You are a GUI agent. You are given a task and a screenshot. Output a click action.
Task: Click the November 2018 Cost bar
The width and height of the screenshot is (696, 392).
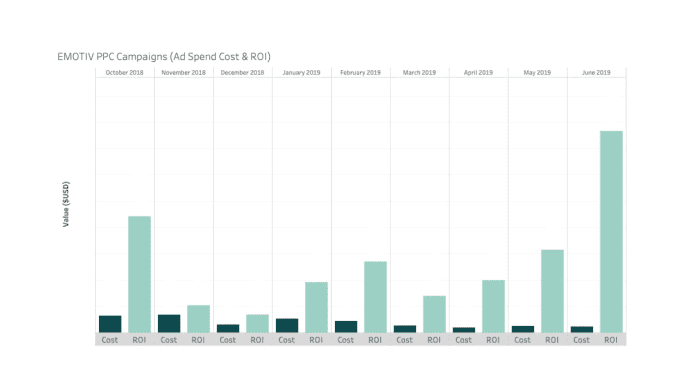pos(169,324)
